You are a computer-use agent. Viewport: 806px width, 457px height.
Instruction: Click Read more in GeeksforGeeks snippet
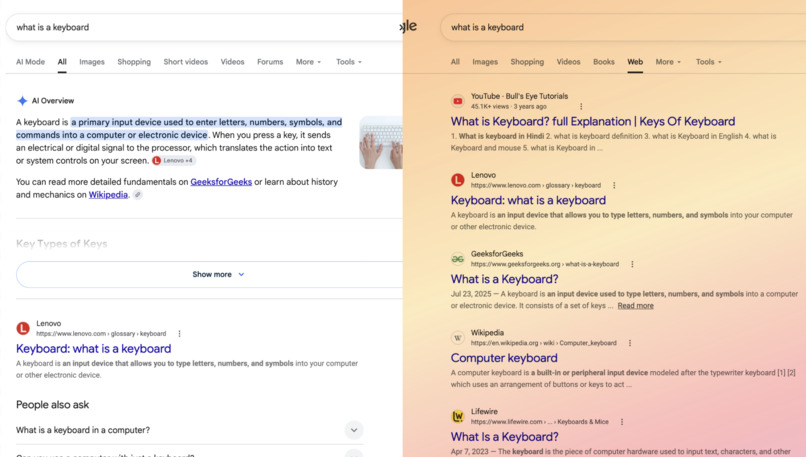(x=635, y=305)
